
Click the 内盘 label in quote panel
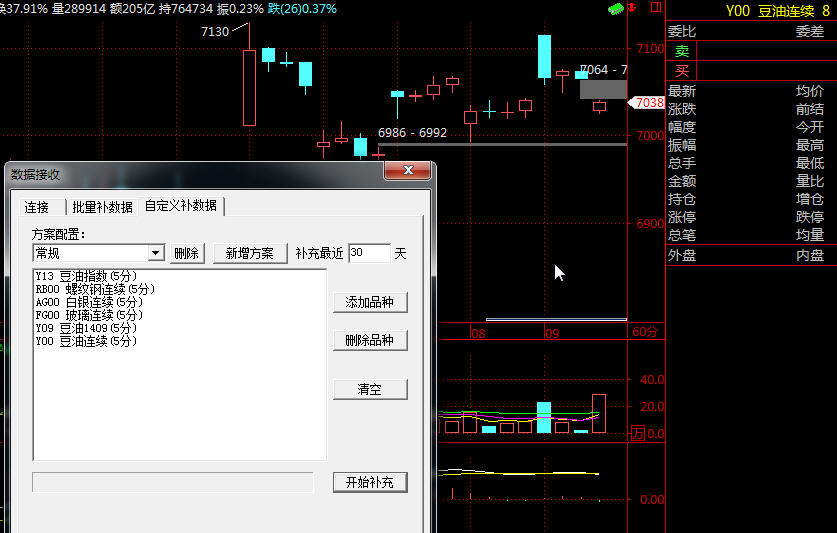[x=810, y=255]
